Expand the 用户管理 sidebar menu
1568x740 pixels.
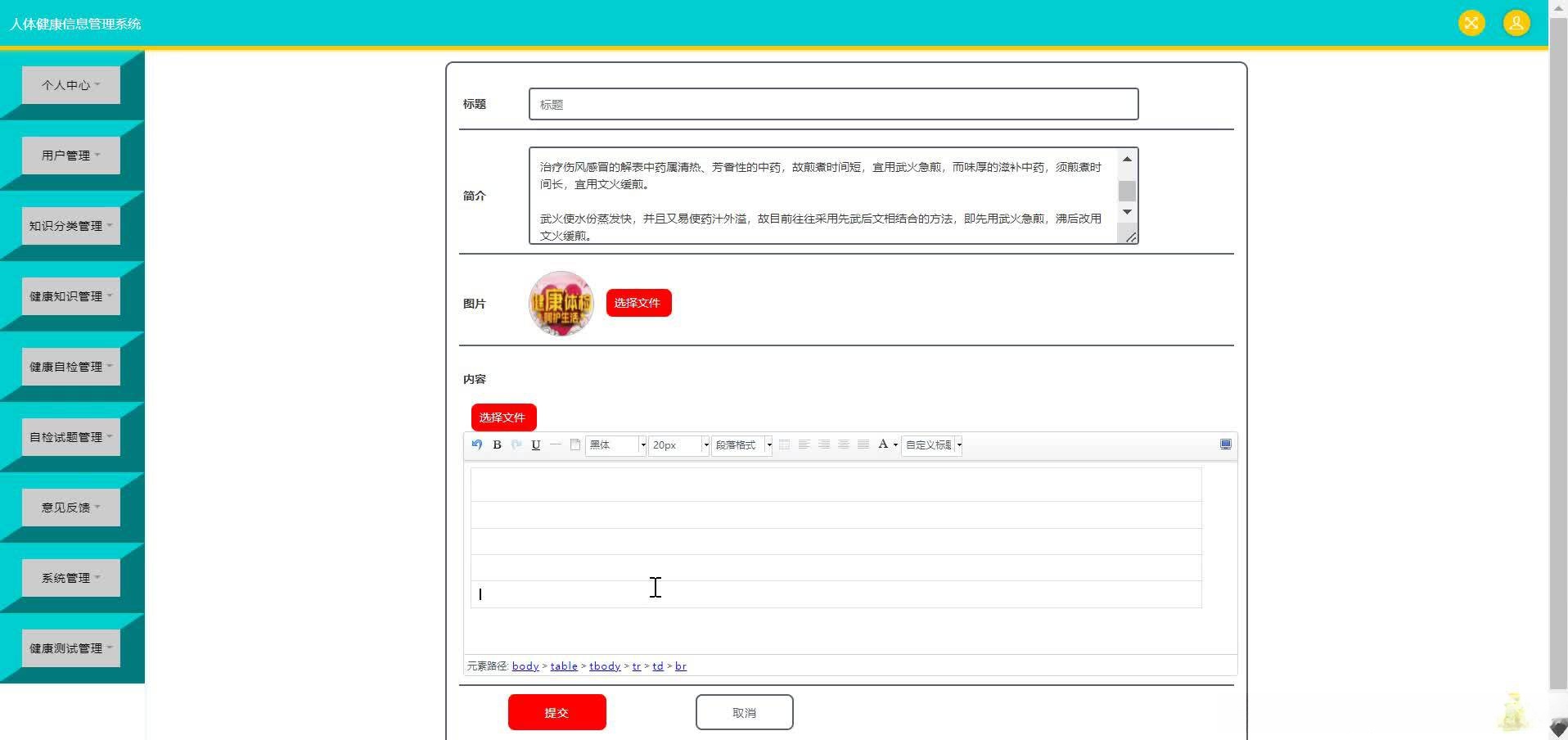pyautogui.click(x=71, y=156)
